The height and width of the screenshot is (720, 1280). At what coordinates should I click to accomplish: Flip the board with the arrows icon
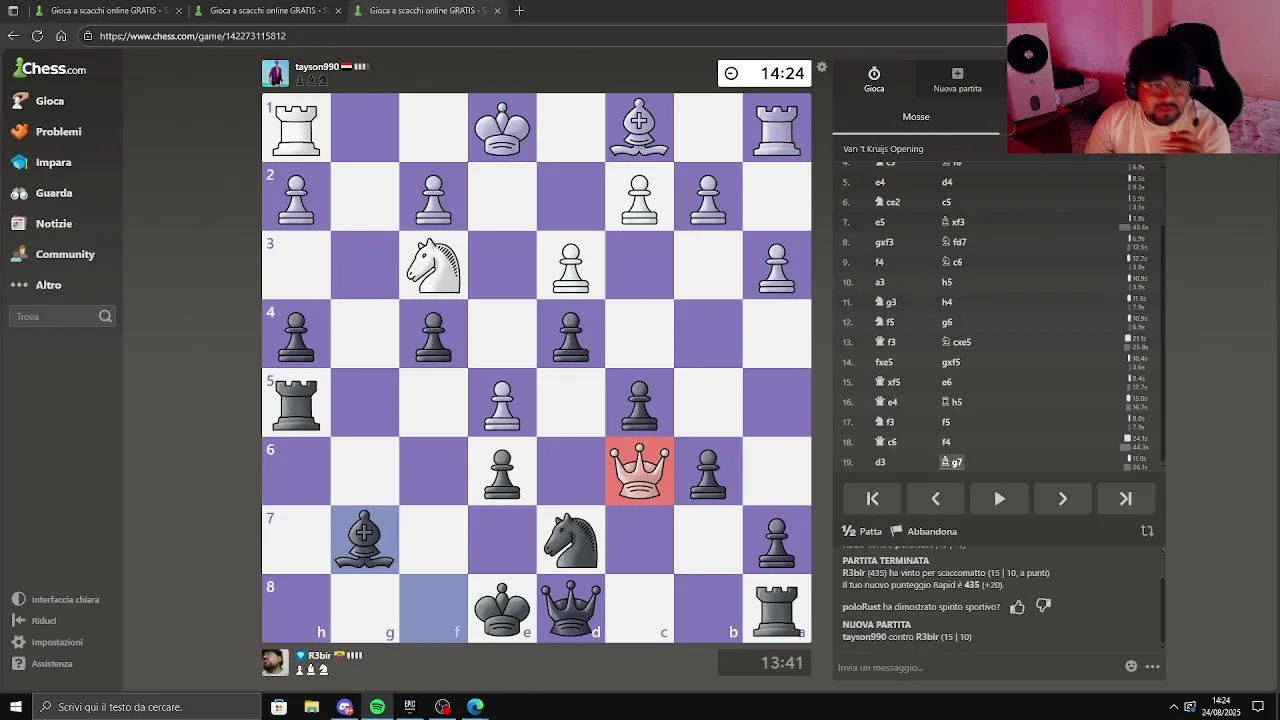(1147, 531)
